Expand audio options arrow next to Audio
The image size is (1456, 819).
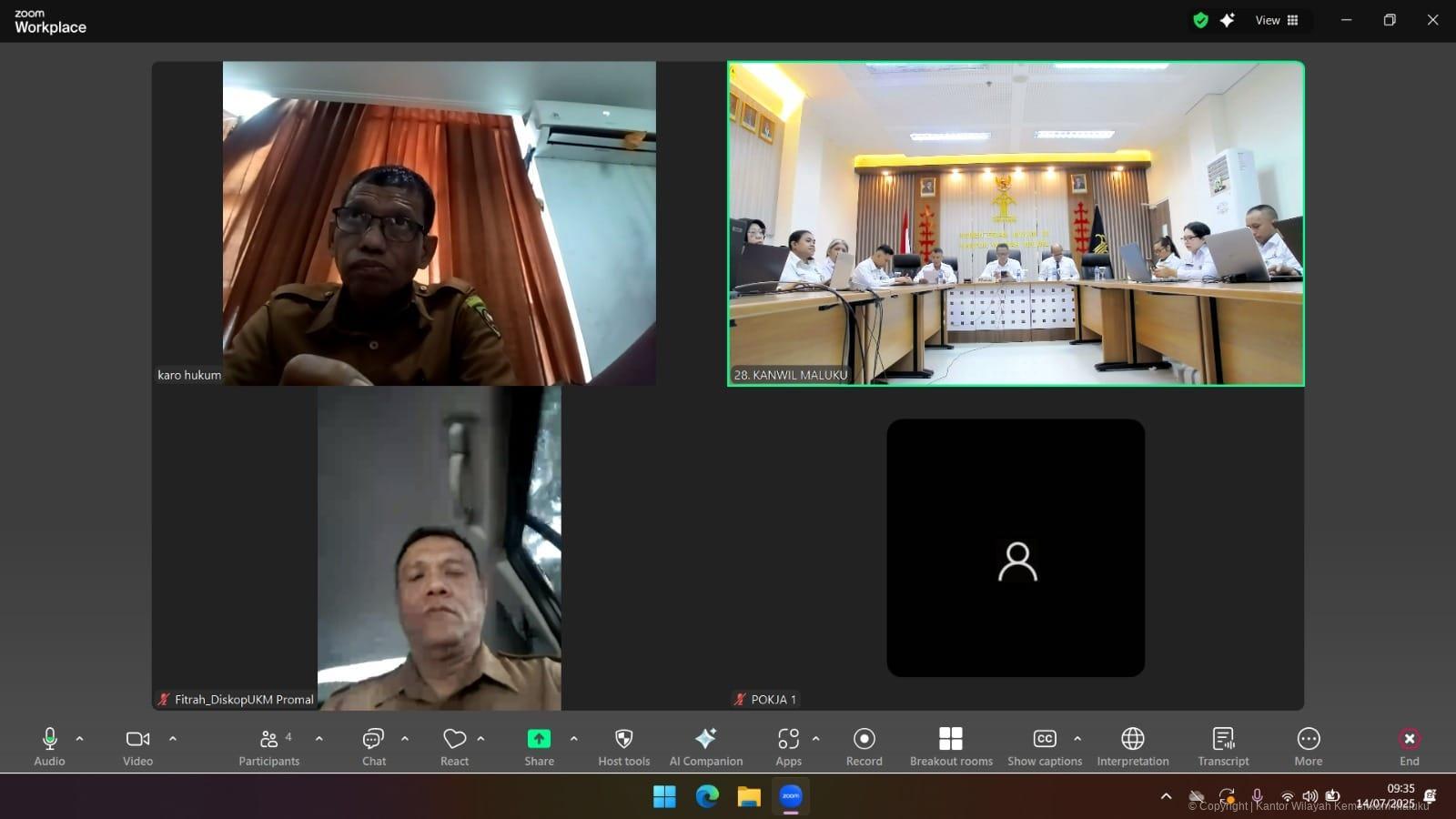point(80,739)
